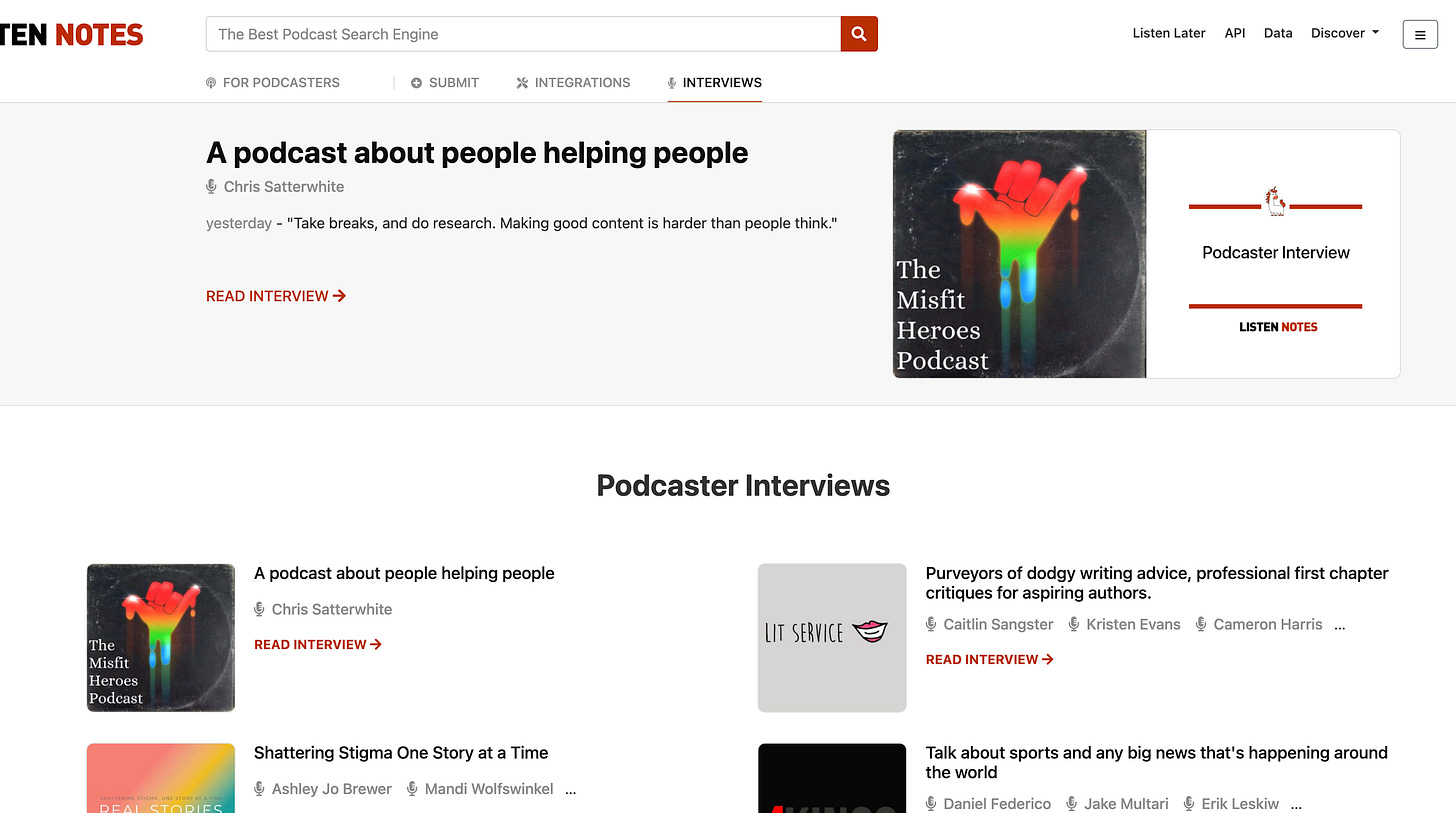Click READ INTERVIEW in the featured banner
The width and height of the screenshot is (1456, 813).
276,296
